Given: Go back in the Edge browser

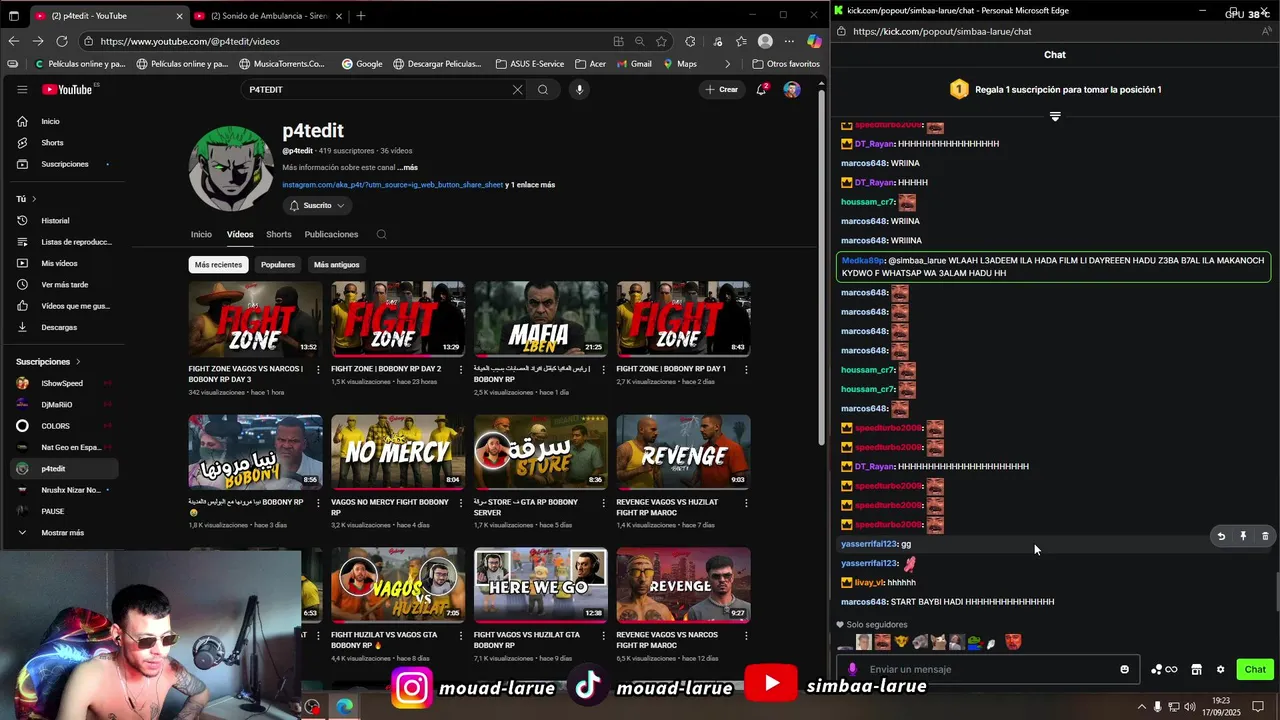Looking at the screenshot, I should (13, 41).
